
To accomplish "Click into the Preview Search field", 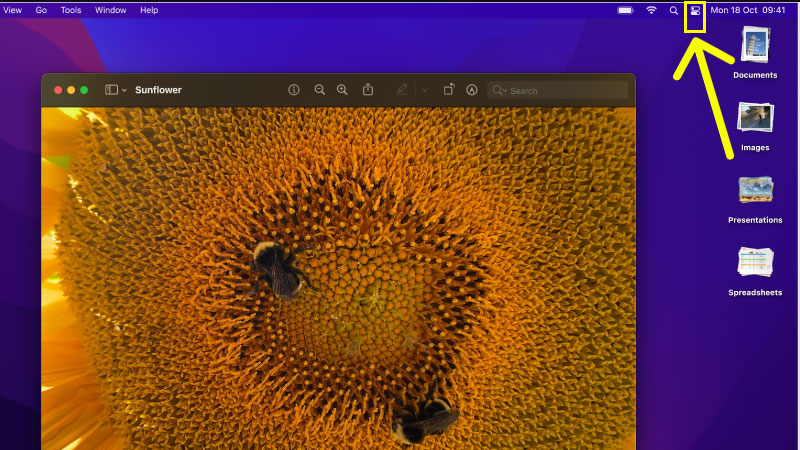I will (557, 90).
